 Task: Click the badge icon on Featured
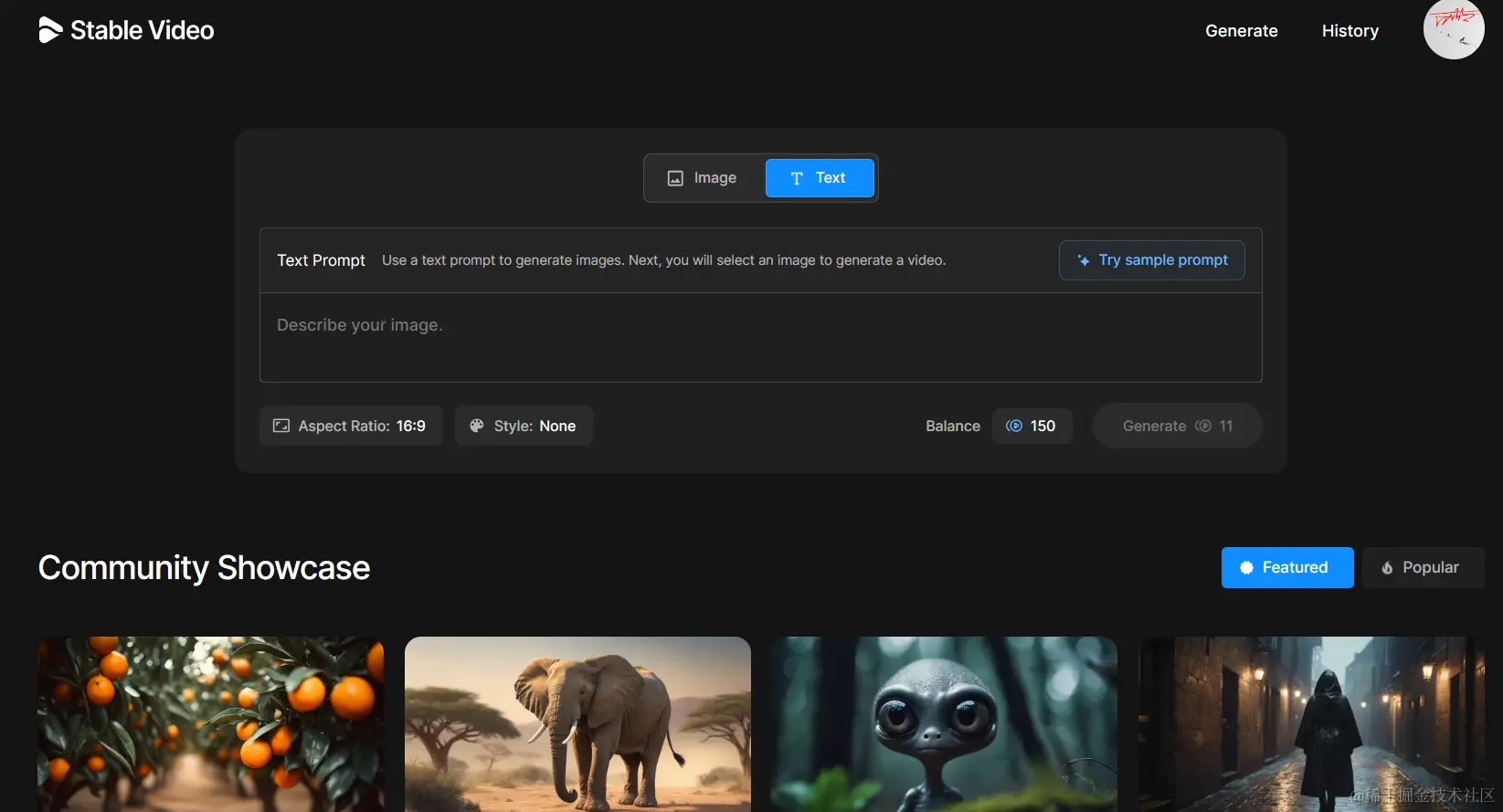click(x=1246, y=568)
